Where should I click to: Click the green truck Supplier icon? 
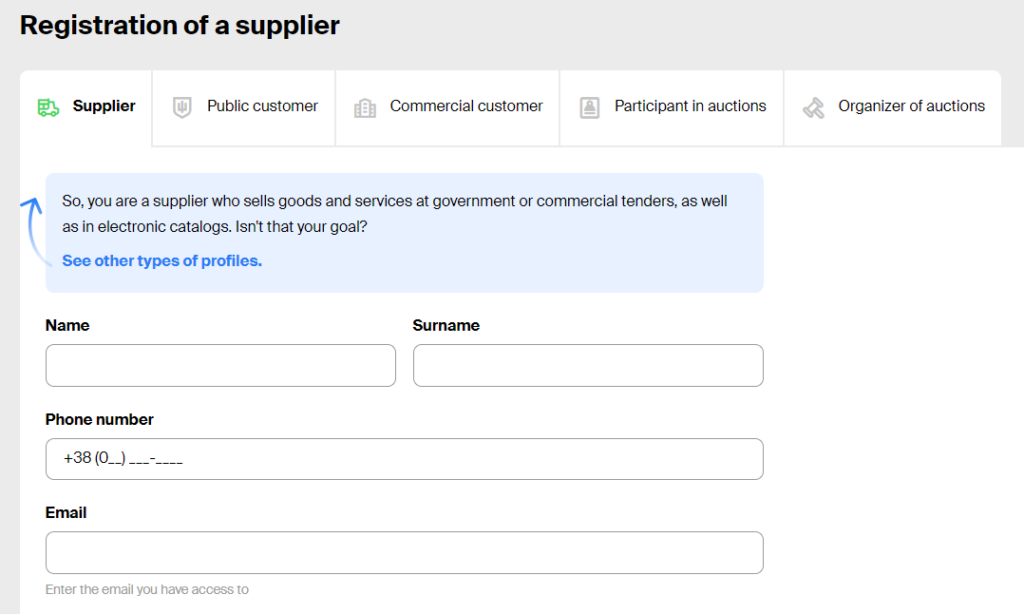(48, 107)
